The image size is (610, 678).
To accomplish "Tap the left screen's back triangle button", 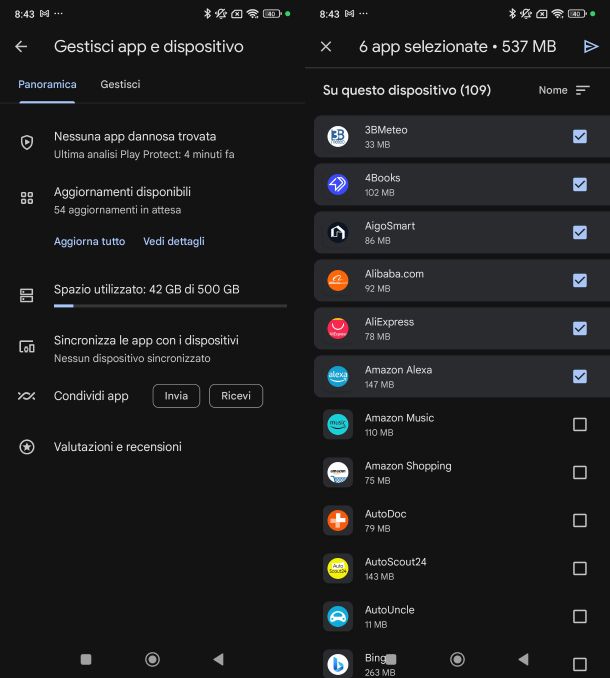I will [219, 659].
